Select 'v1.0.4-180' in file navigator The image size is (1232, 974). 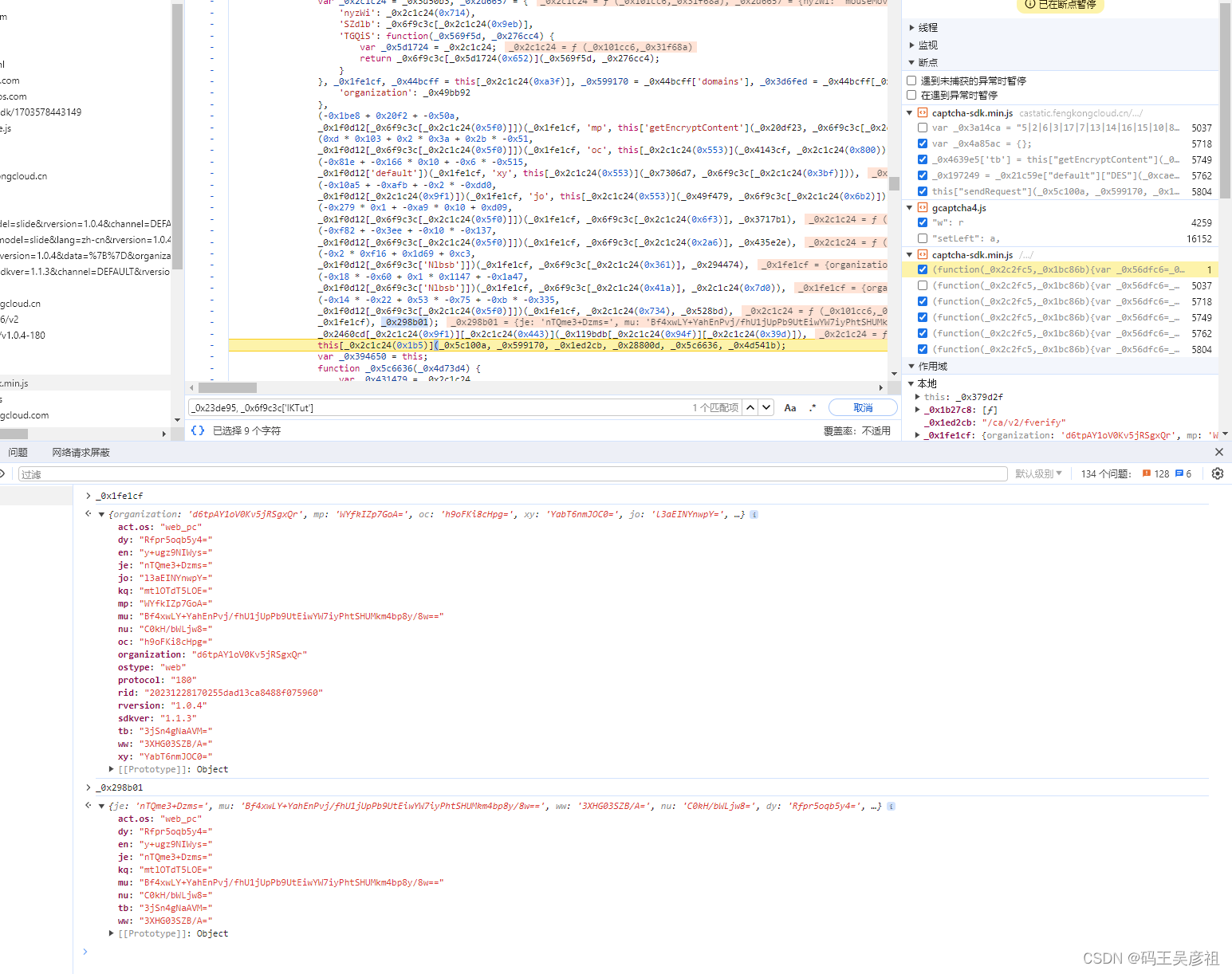[x=22, y=336]
